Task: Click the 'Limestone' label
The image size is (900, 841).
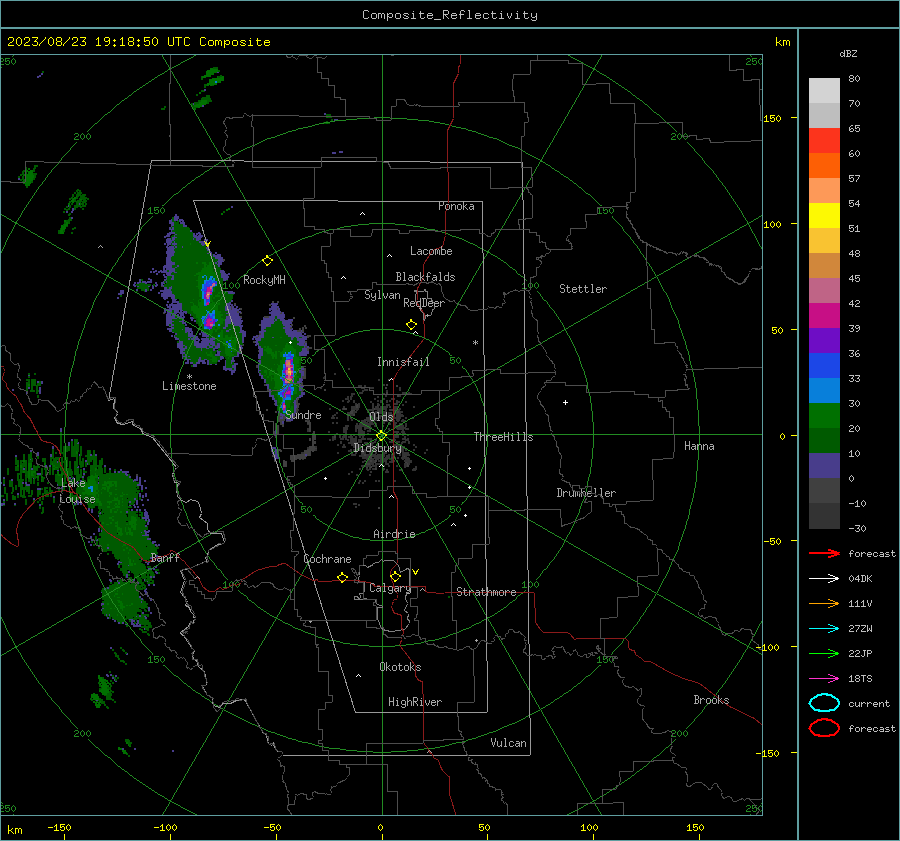Action: click(x=189, y=386)
